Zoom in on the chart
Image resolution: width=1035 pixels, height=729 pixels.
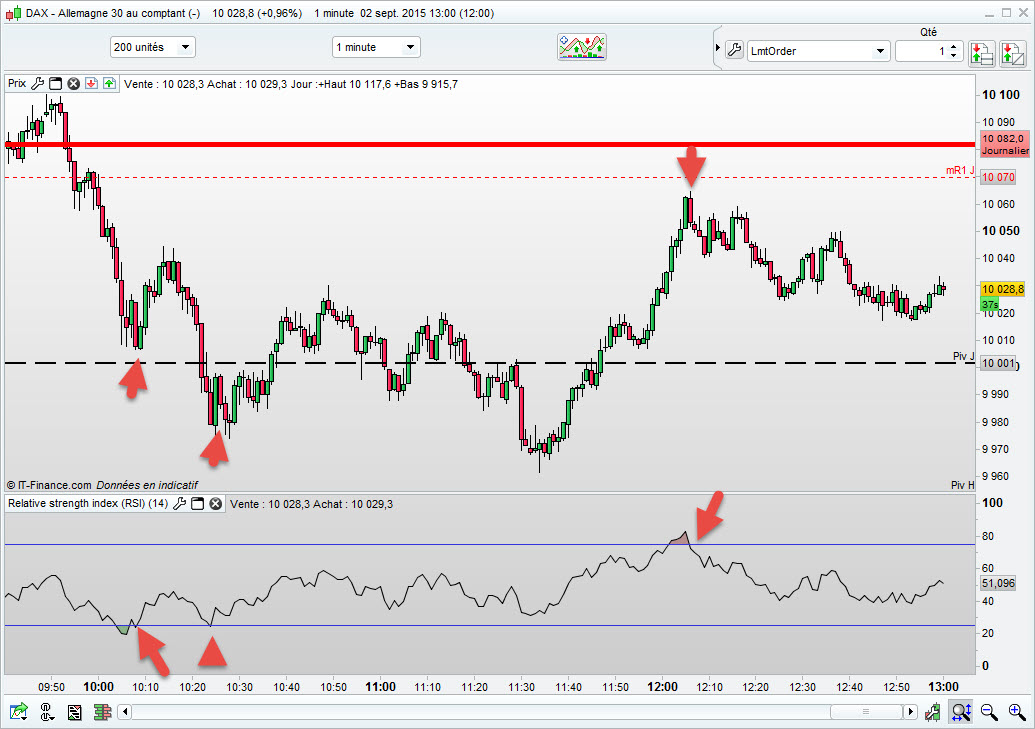[x=1017, y=711]
